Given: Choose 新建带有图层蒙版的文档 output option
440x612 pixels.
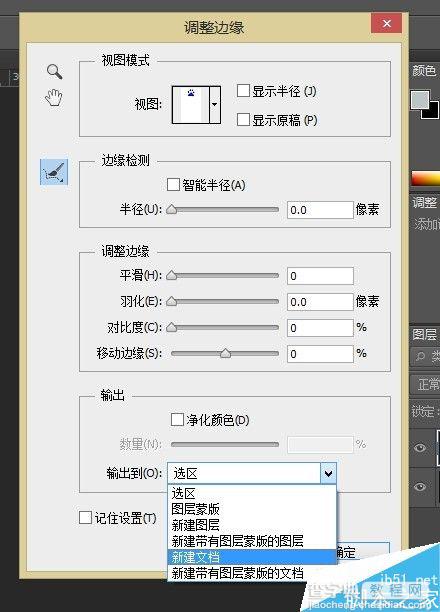Looking at the screenshot, I should point(252,573).
